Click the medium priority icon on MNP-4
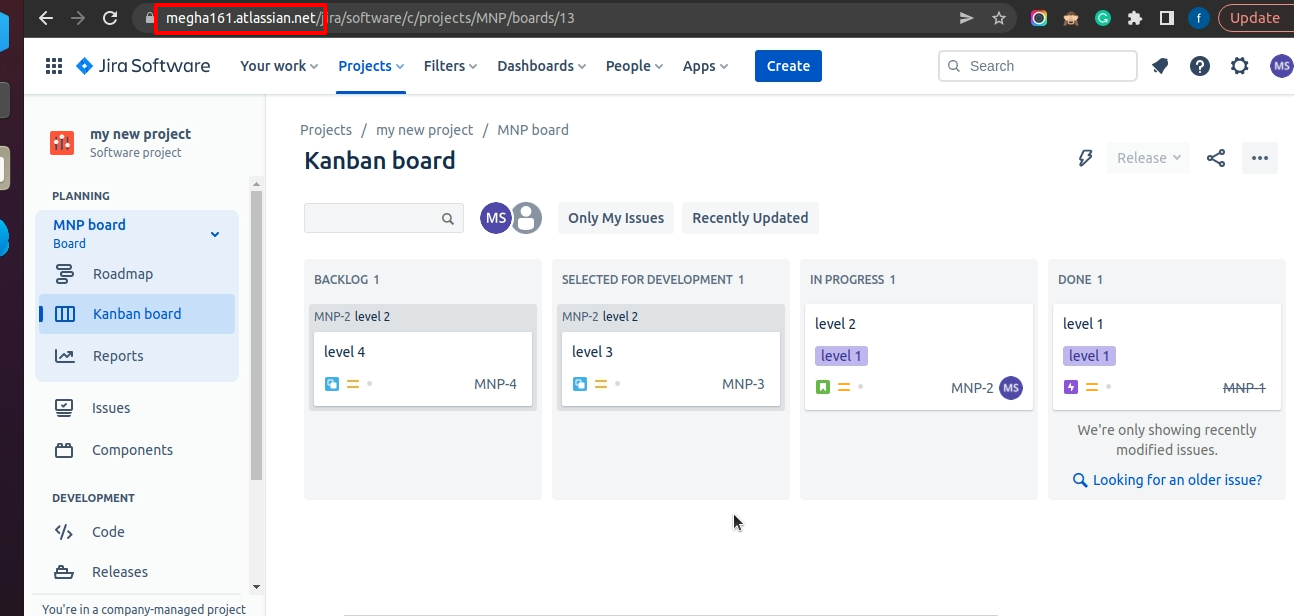 [353, 384]
